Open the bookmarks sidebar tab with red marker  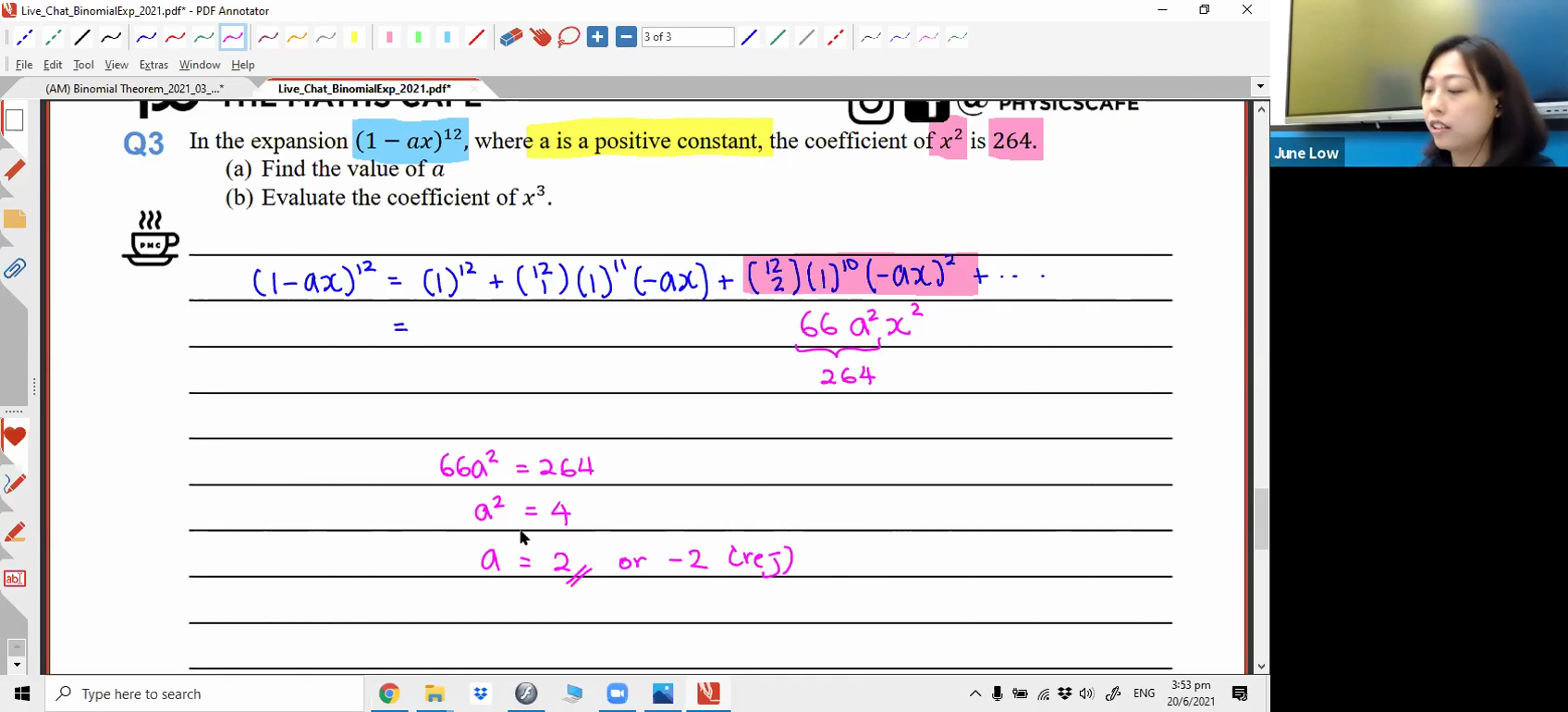tap(14, 171)
